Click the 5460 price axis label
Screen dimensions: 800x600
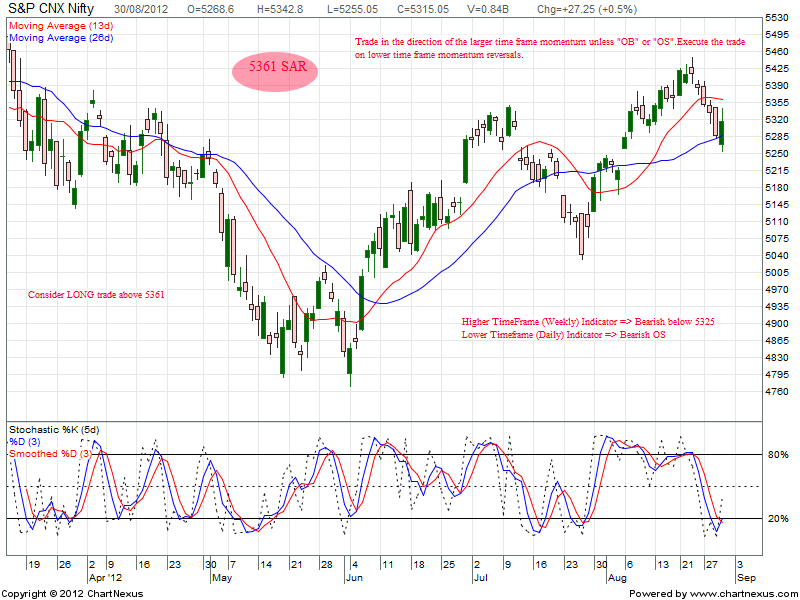777,52
